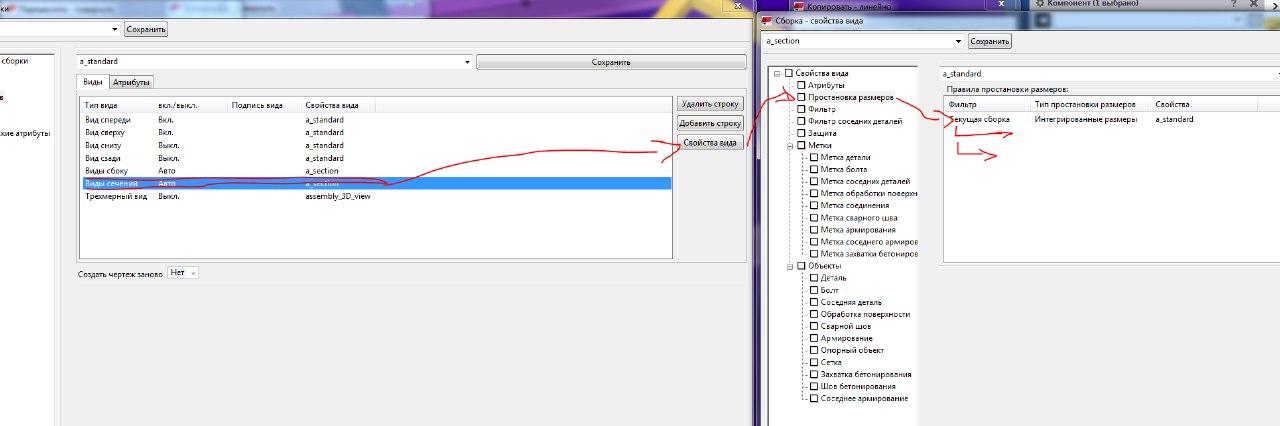Image resolution: width=1280 pixels, height=426 pixels.
Task: Click the Удалить строку button
Action: (710, 104)
